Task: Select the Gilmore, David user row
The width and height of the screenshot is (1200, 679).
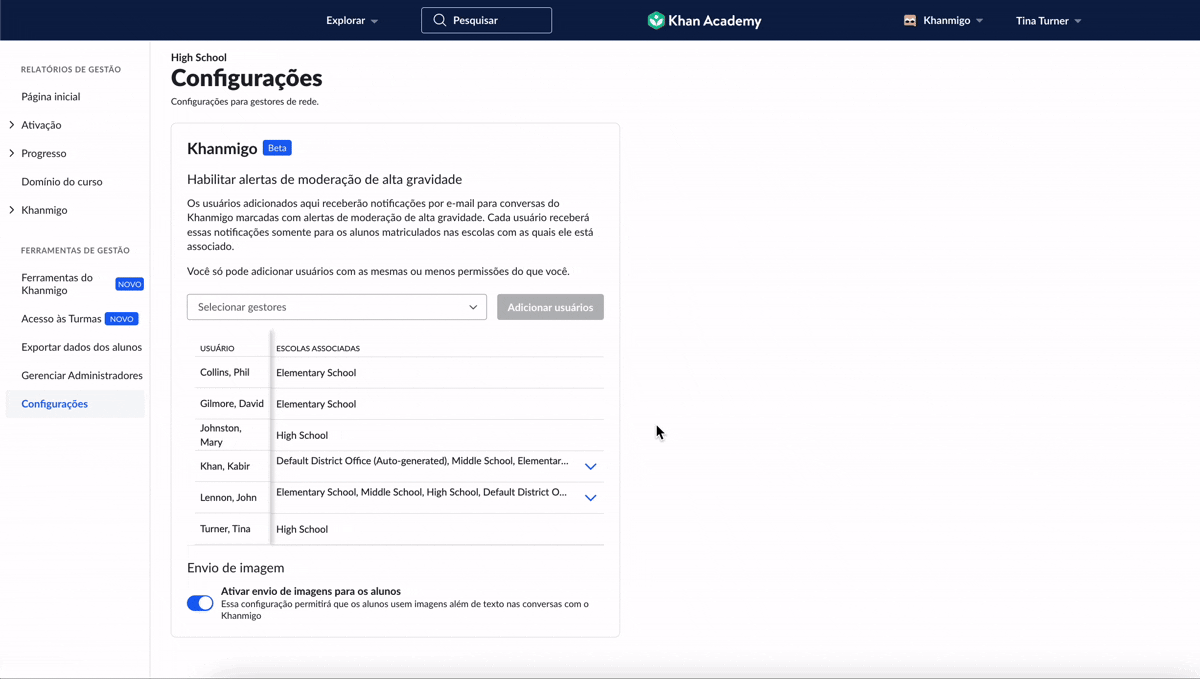Action: [399, 404]
